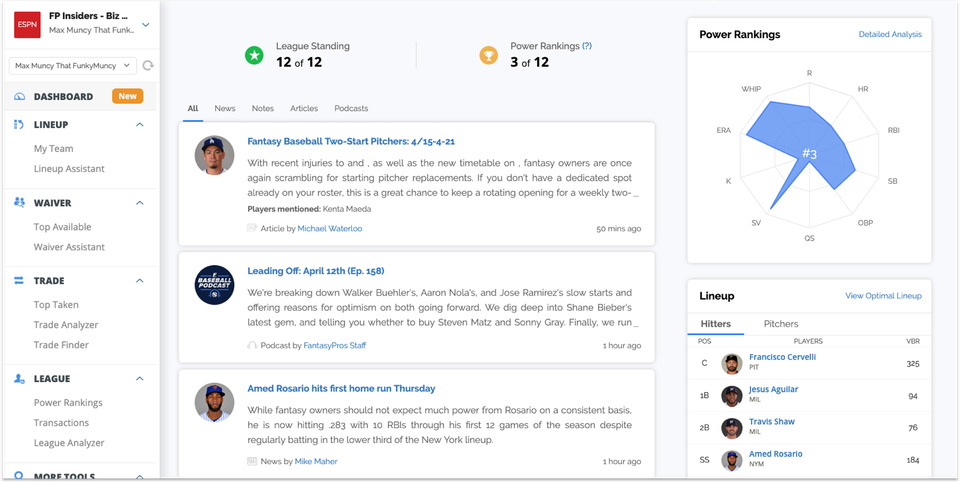Image resolution: width=960 pixels, height=482 pixels.
Task: Select the Articles feed tab
Action: click(x=304, y=108)
